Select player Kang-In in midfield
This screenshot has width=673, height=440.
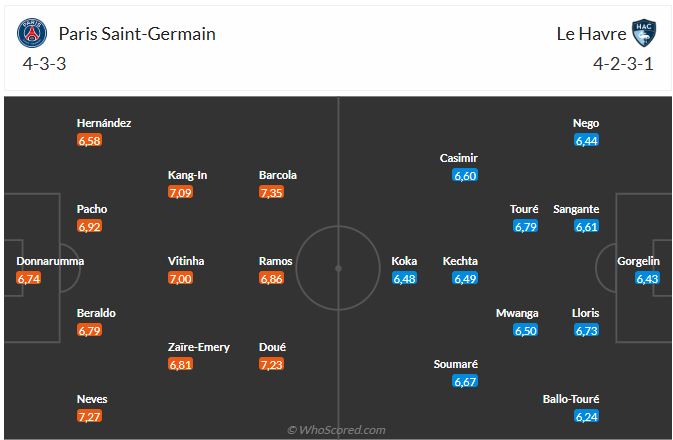pyautogui.click(x=188, y=175)
